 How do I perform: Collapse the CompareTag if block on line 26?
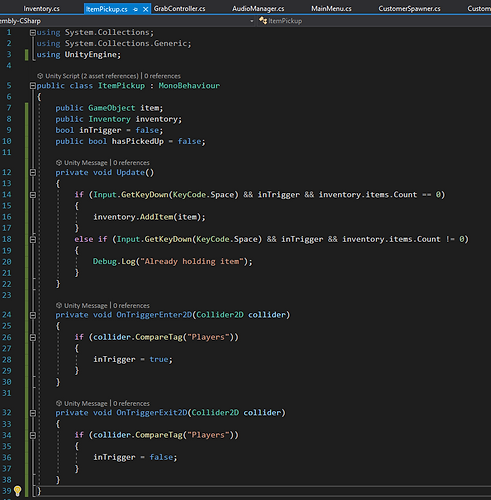(x=33, y=337)
